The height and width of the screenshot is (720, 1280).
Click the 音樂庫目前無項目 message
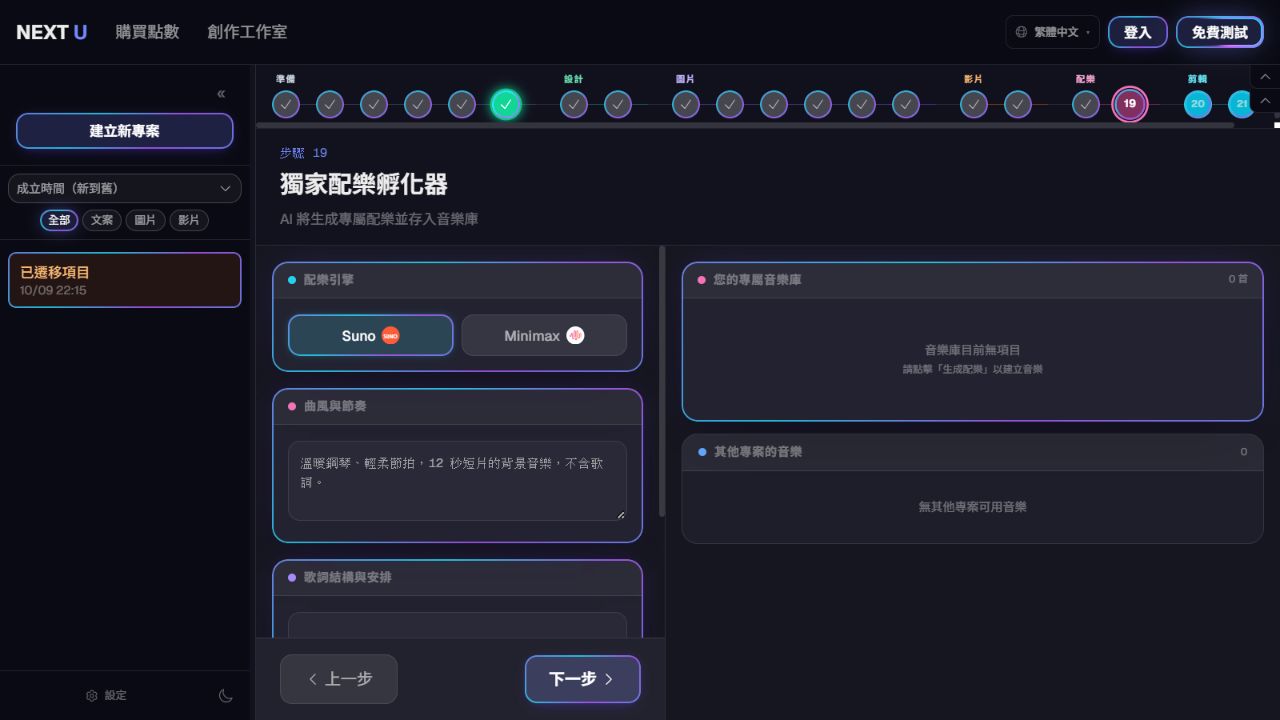pos(972,350)
